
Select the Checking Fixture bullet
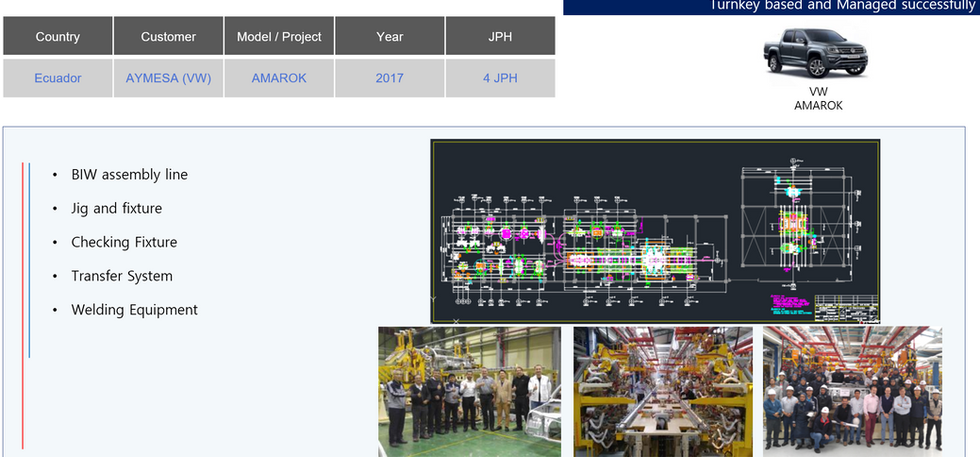click(x=124, y=242)
